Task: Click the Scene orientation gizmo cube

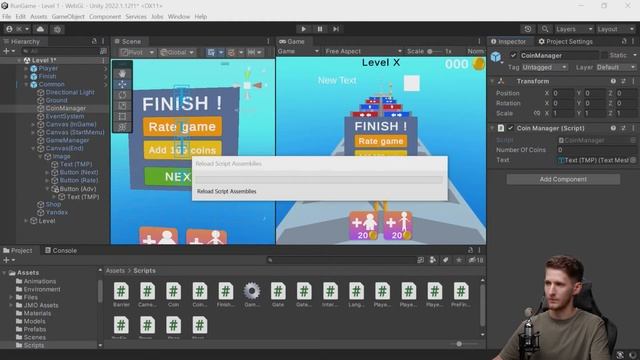Action: click(247, 85)
